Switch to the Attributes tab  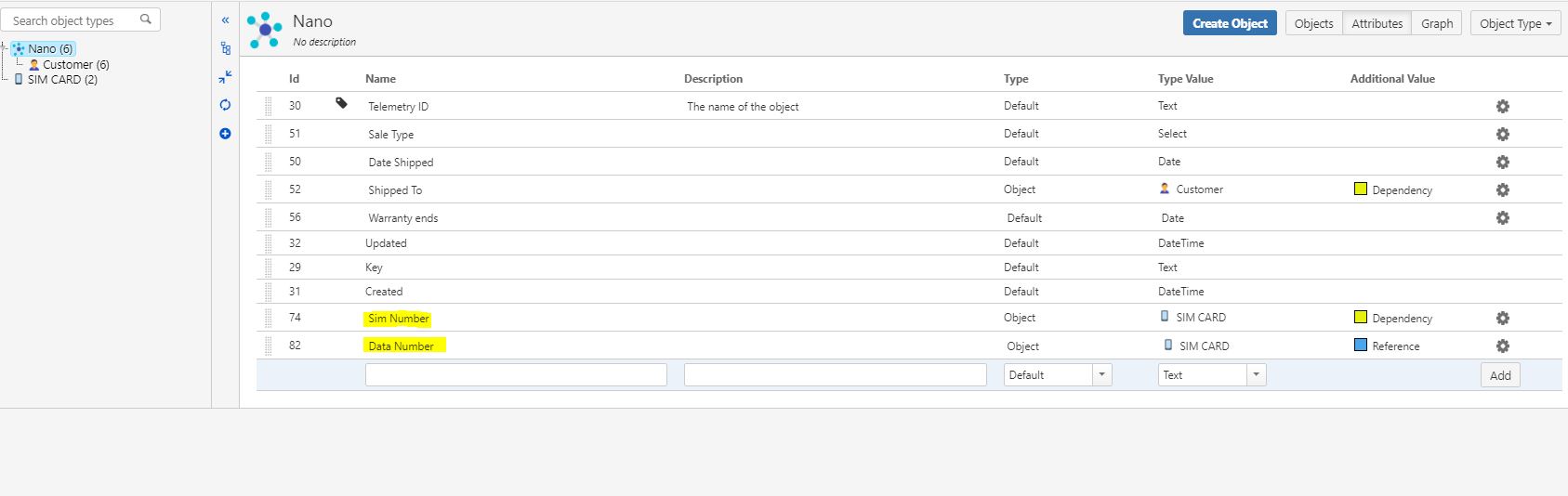click(x=1377, y=23)
